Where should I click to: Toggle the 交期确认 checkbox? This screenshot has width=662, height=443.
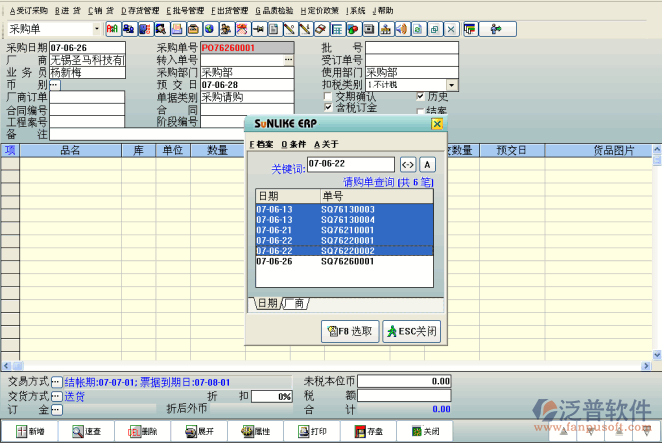click(328, 97)
